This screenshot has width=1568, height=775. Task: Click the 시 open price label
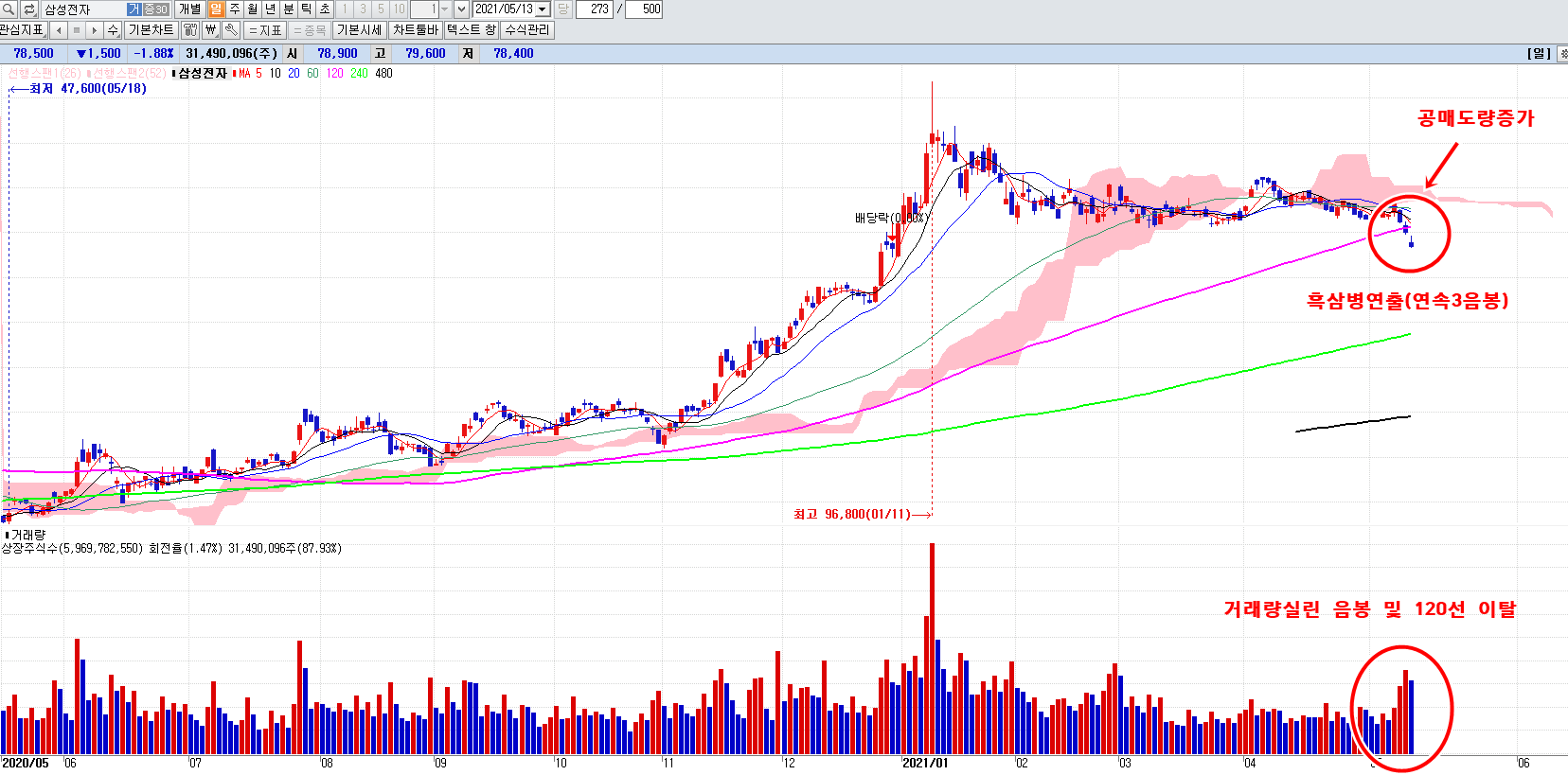tap(292, 54)
